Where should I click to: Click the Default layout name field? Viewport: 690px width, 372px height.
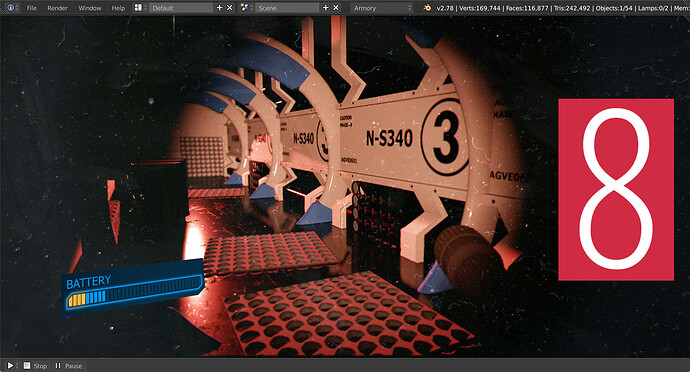pyautogui.click(x=181, y=7)
